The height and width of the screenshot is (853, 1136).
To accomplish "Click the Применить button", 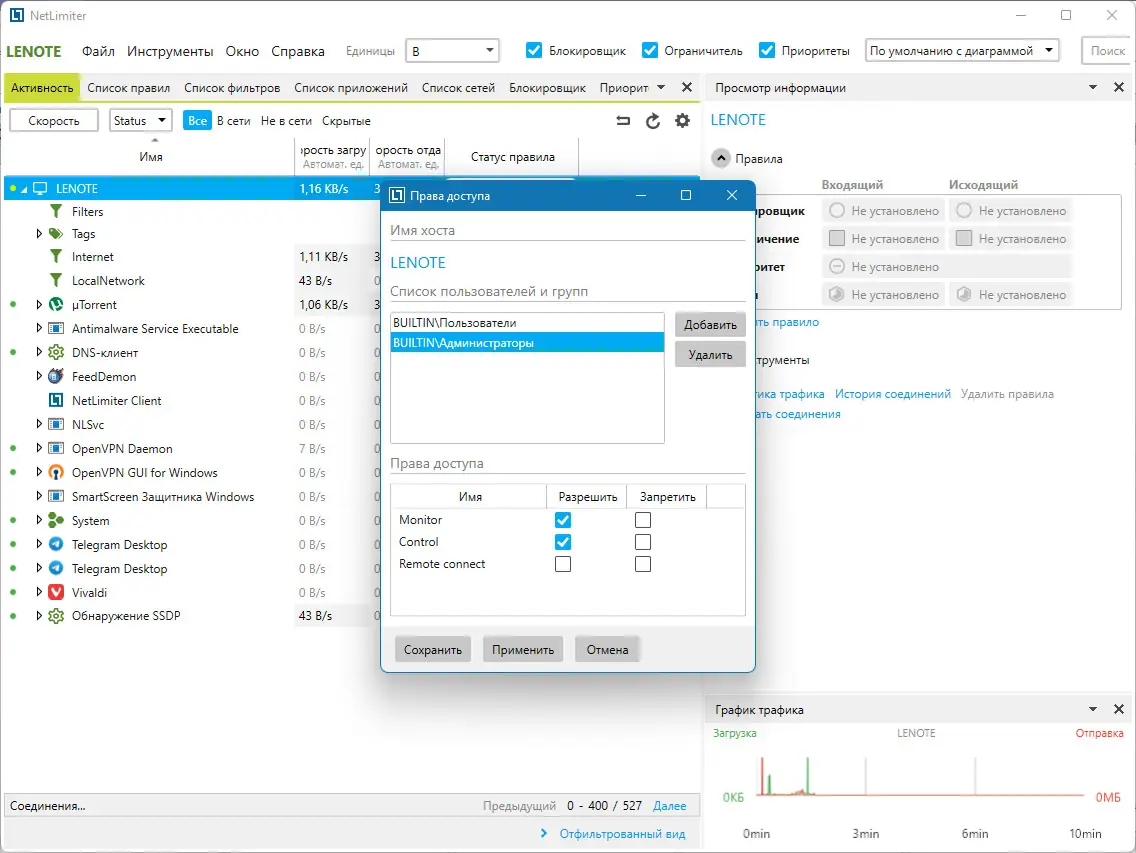I will click(522, 649).
